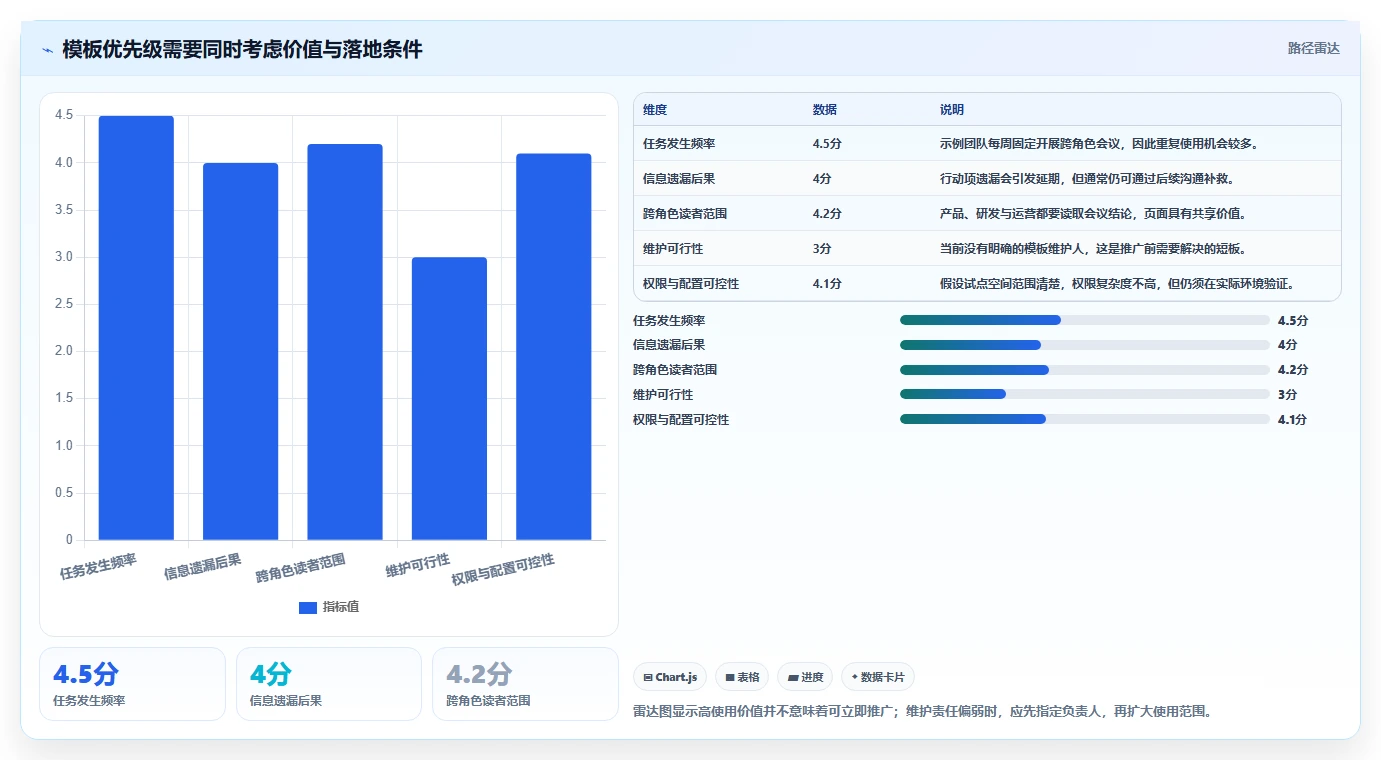Click the description starting 假设试点空间范围清楚
1381x760 pixels.
point(1118,284)
